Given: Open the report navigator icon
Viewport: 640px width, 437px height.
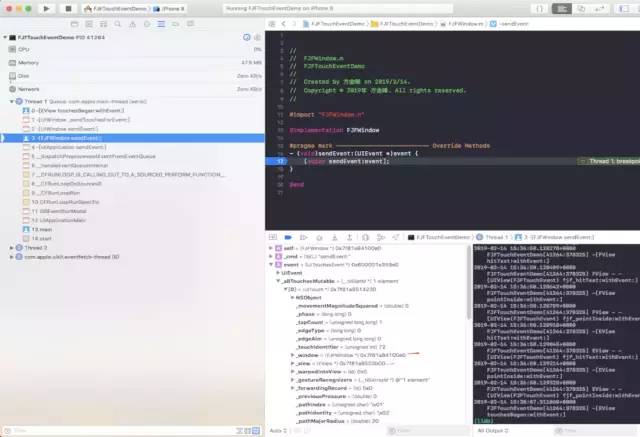Looking at the screenshot, I should click(190, 24).
